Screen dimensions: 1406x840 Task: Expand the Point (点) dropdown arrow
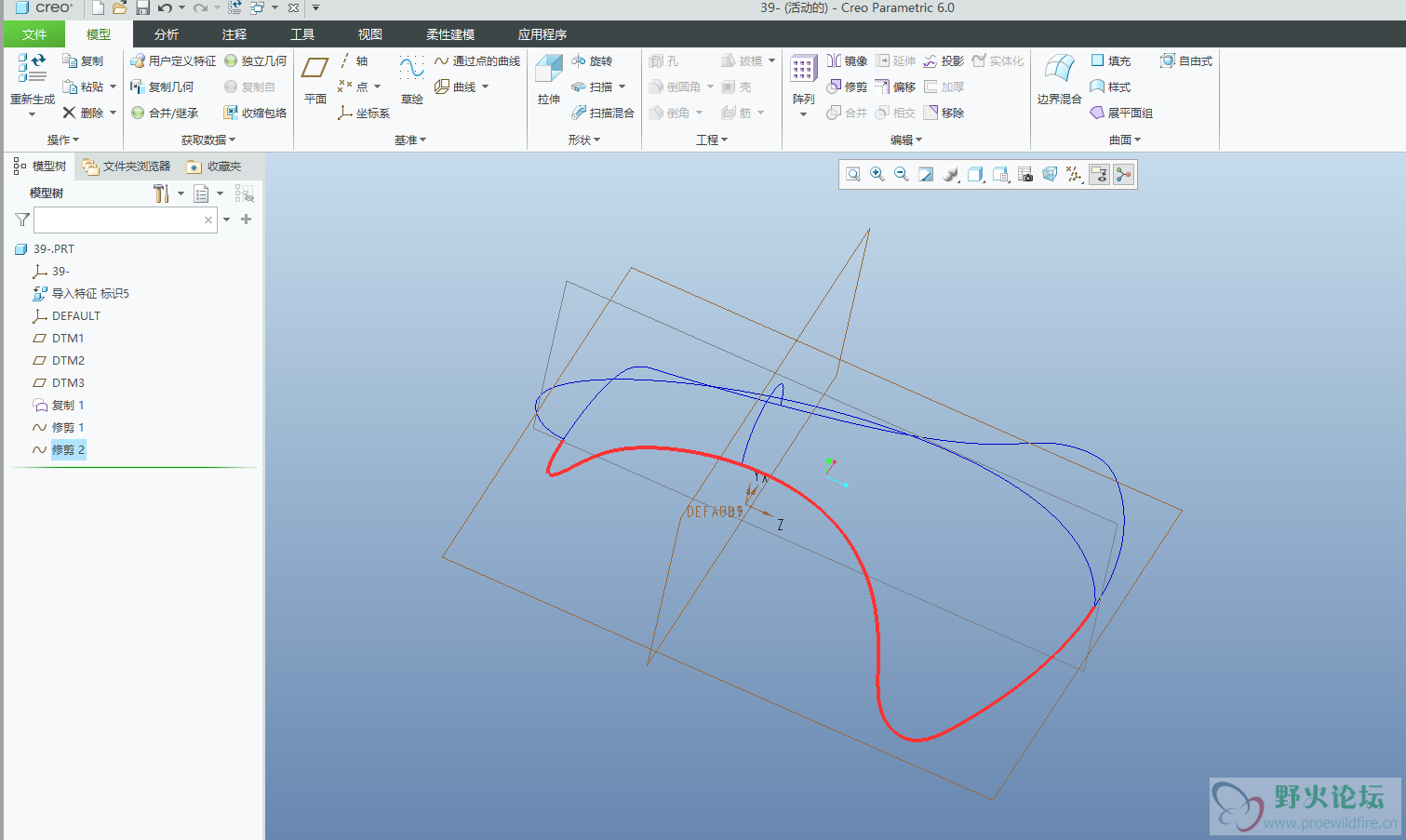pyautogui.click(x=377, y=87)
